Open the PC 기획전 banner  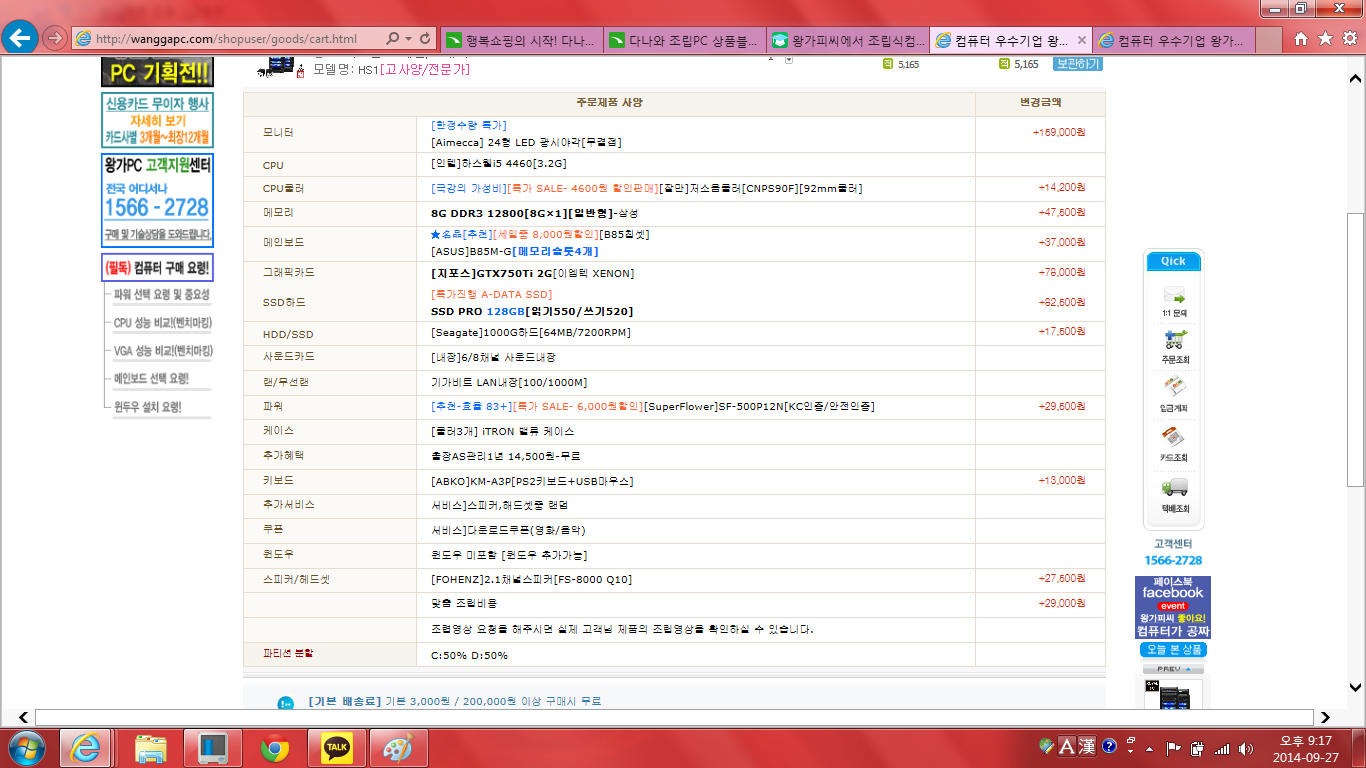157,72
